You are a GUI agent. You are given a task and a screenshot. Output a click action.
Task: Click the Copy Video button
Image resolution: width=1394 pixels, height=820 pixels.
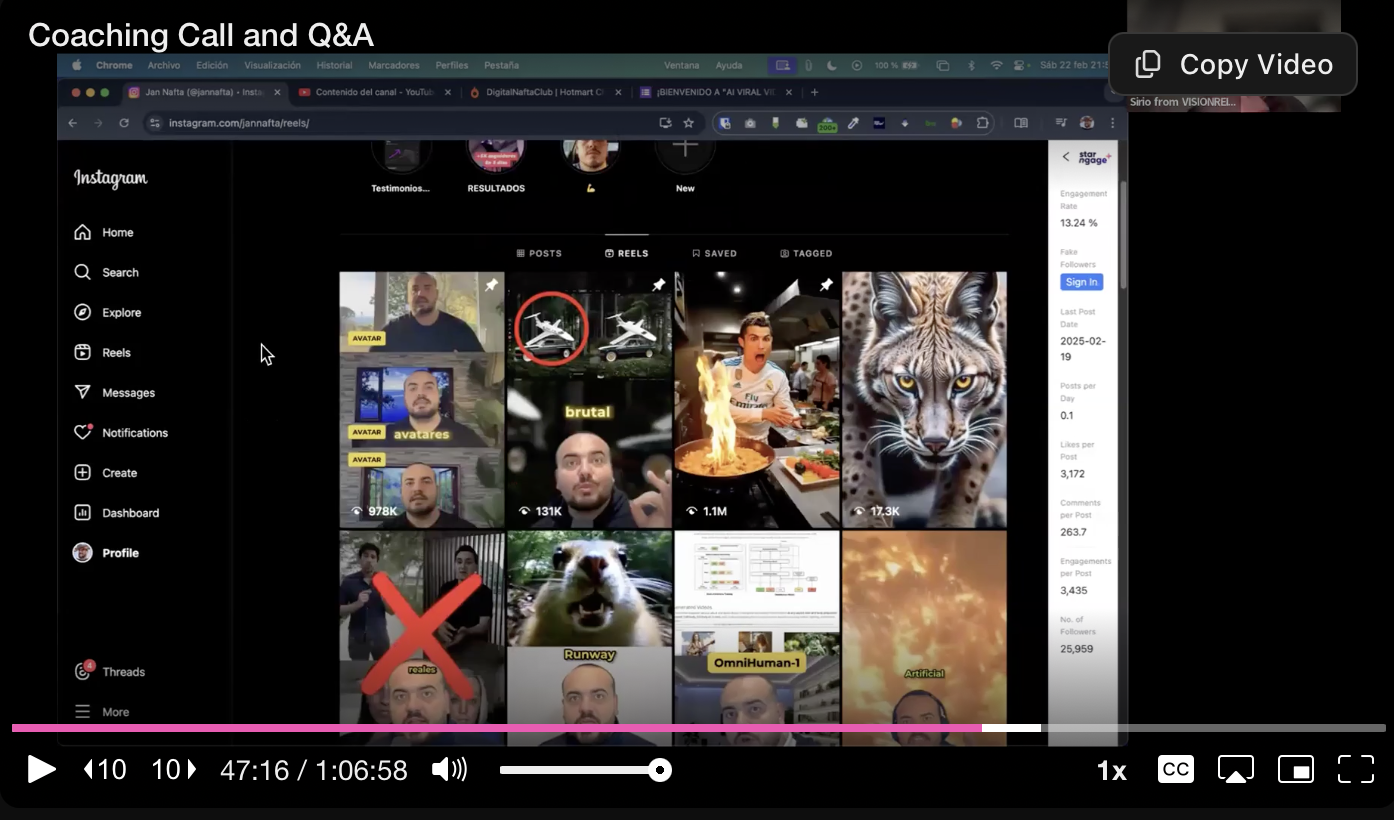pyautogui.click(x=1233, y=64)
